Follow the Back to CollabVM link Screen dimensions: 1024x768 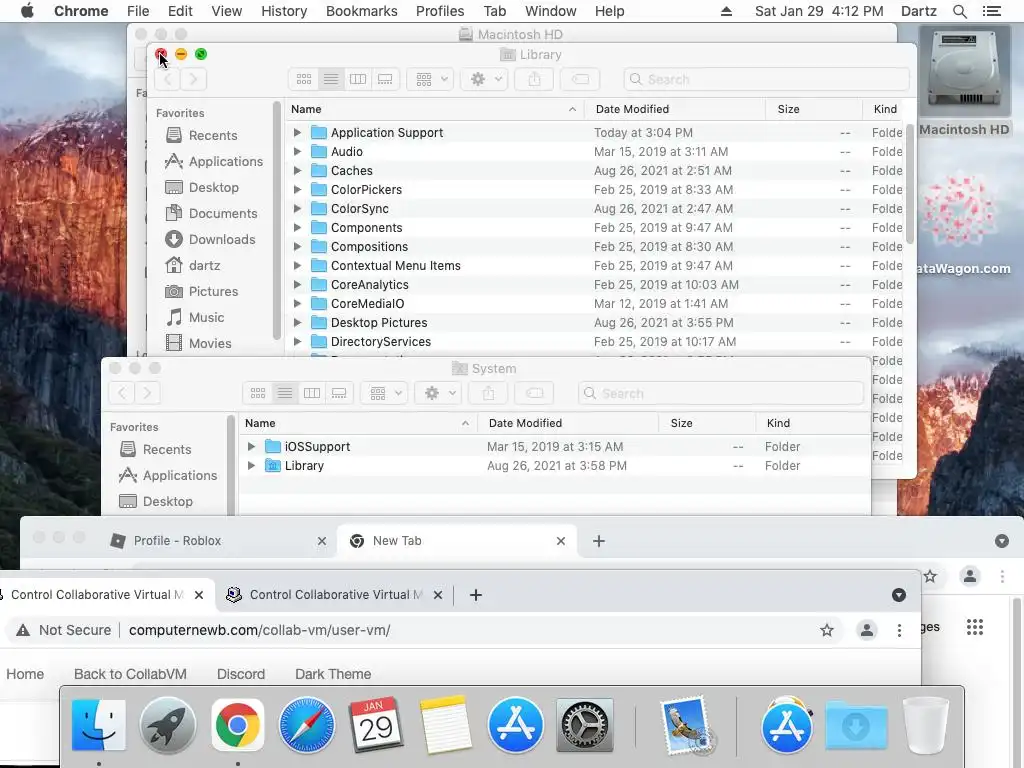click(130, 674)
